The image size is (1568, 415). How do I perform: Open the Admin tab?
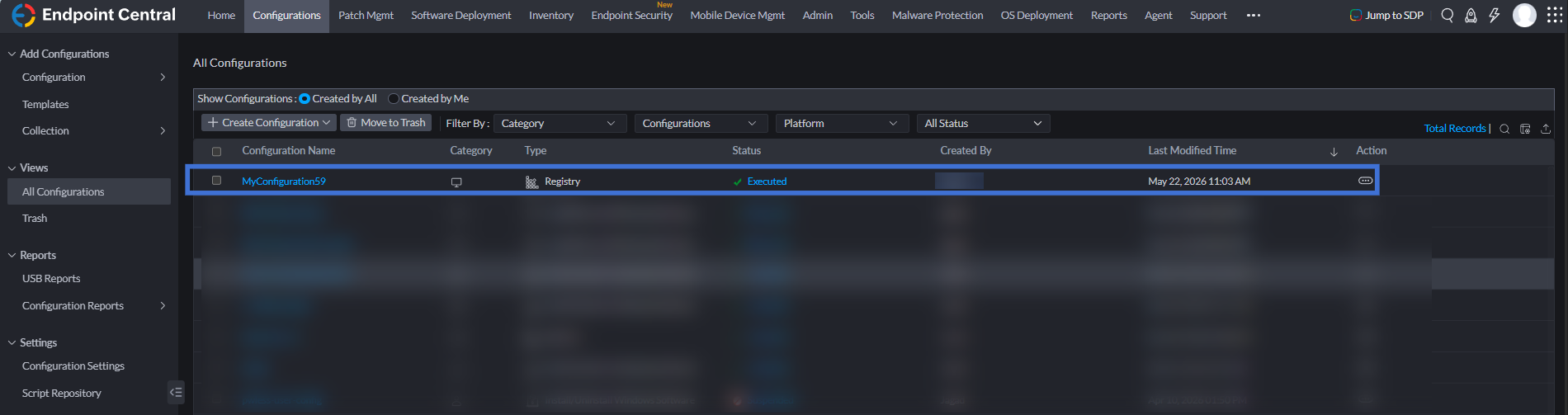[818, 15]
